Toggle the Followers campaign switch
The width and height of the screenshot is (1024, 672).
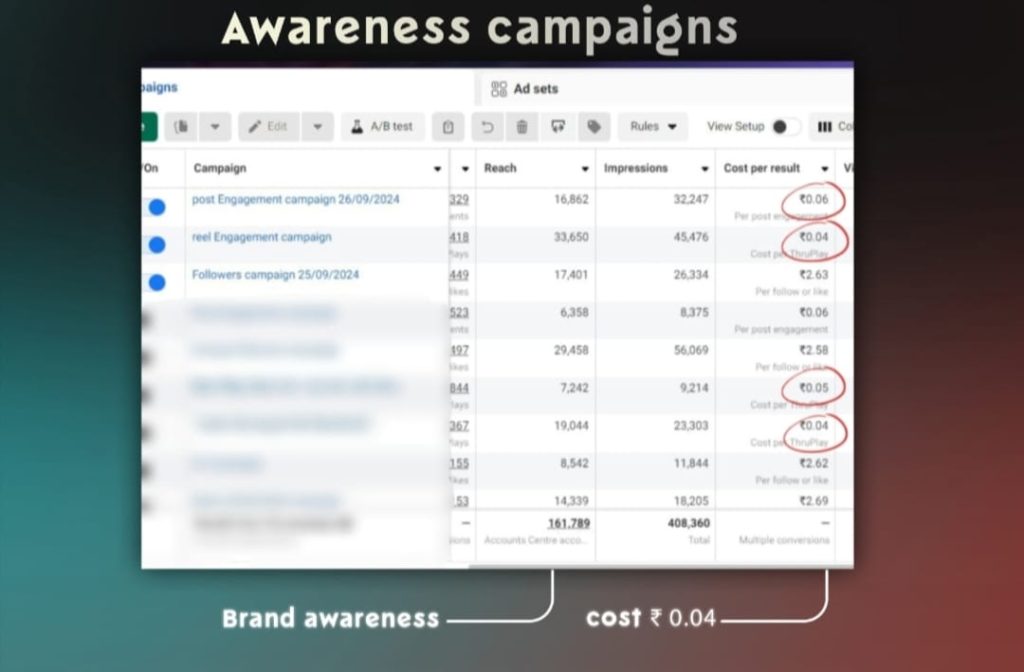[x=155, y=283]
